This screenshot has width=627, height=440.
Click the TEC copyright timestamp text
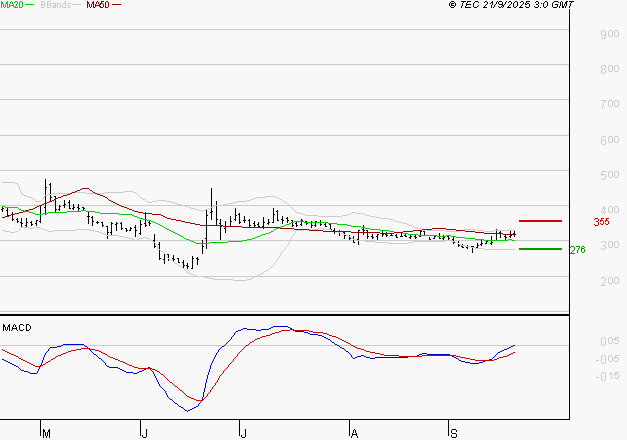[511, 5]
